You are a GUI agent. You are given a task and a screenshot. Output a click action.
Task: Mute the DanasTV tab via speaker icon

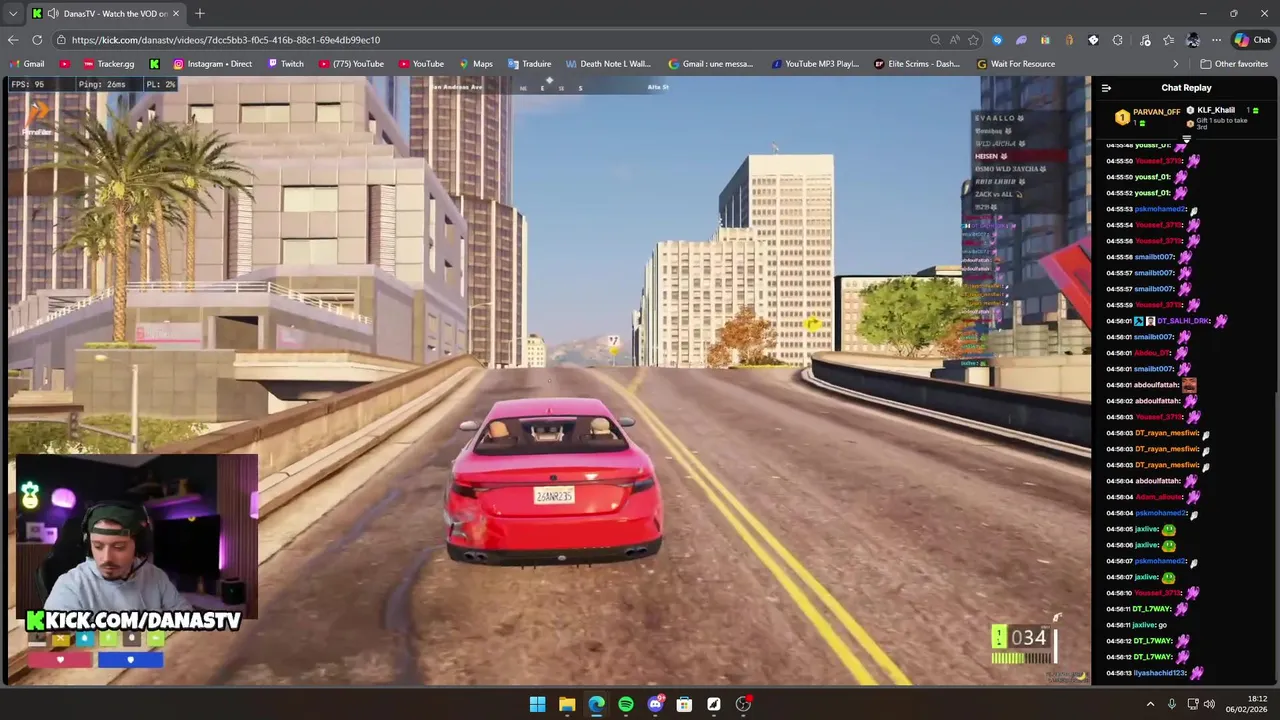click(53, 13)
